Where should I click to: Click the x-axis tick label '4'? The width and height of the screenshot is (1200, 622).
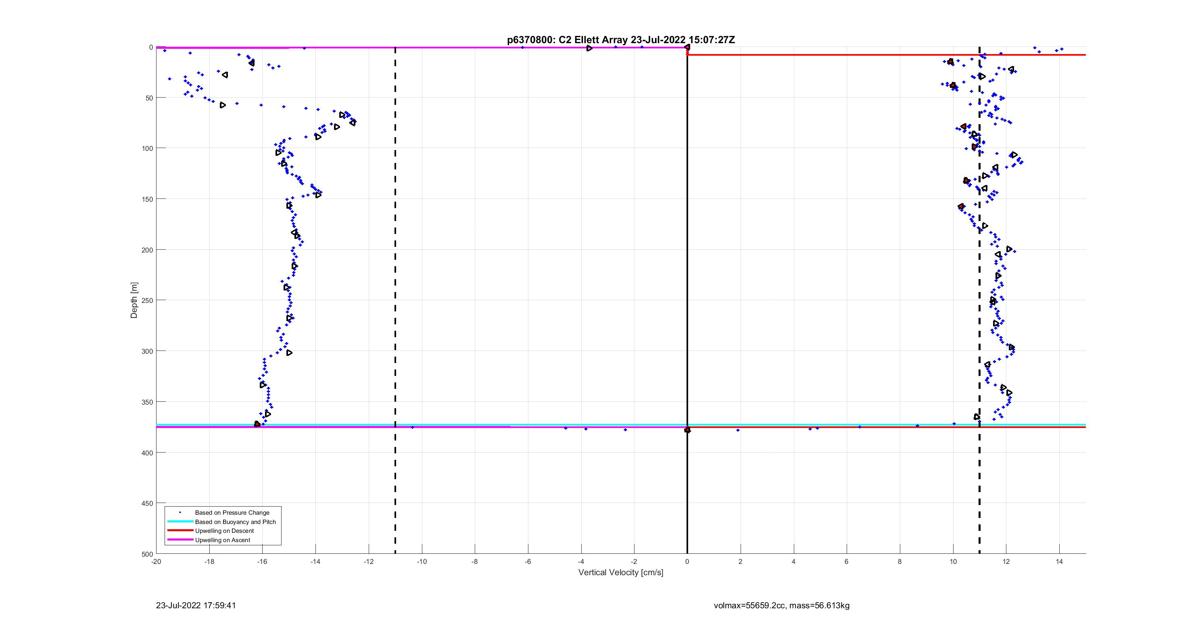click(x=794, y=561)
